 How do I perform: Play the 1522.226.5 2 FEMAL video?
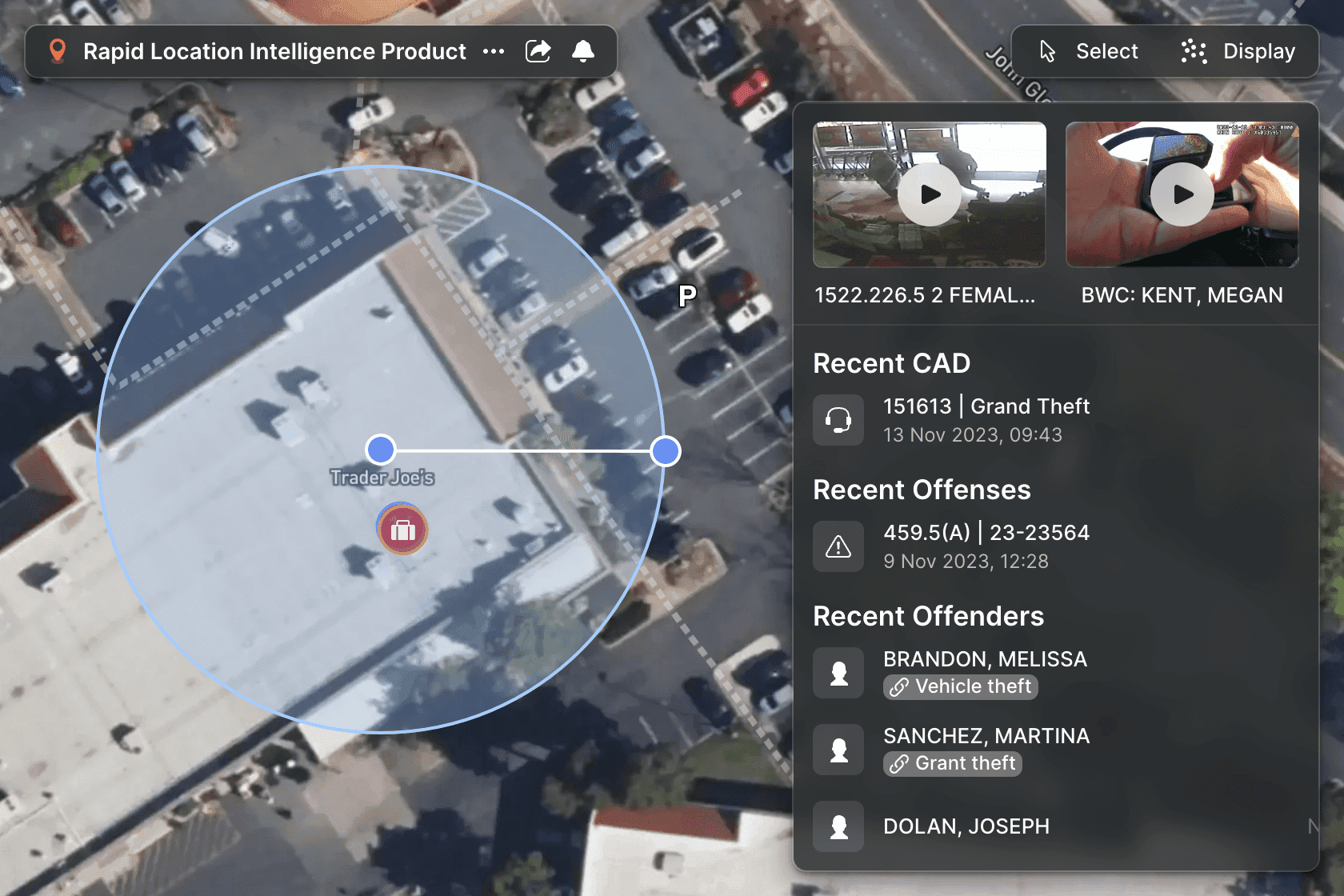click(x=929, y=194)
